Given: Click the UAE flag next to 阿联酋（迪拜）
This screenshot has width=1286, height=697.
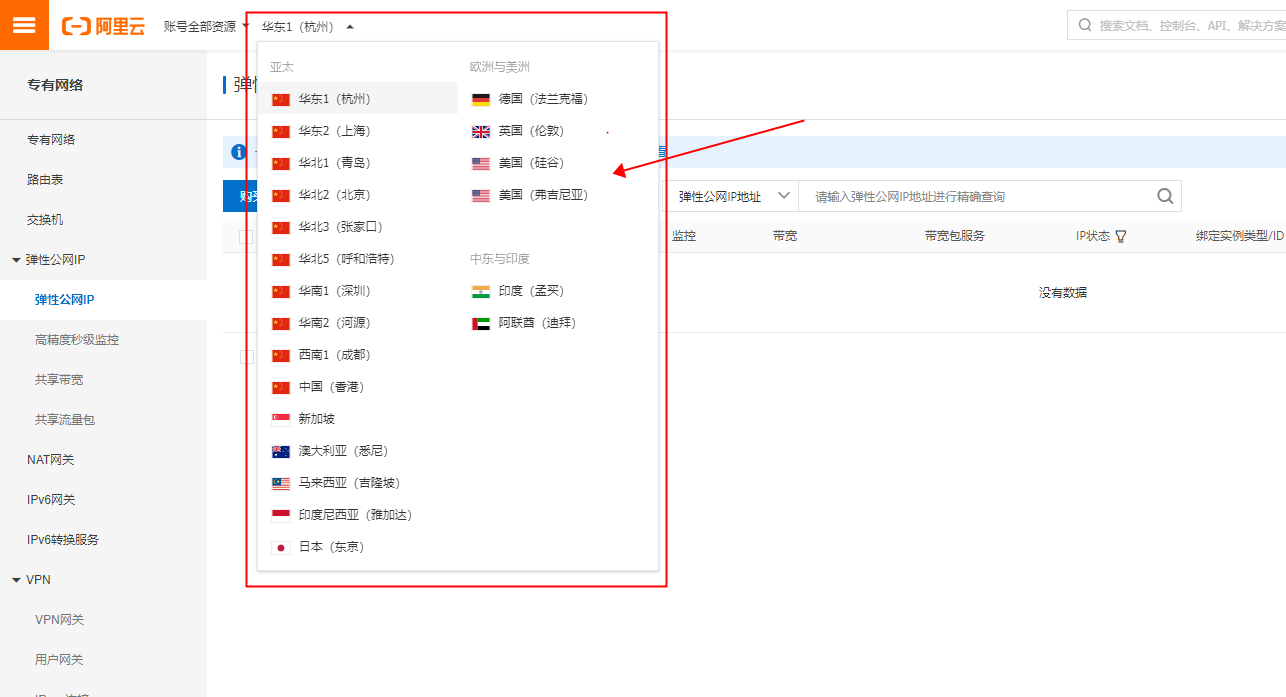Looking at the screenshot, I should pyautogui.click(x=481, y=323).
